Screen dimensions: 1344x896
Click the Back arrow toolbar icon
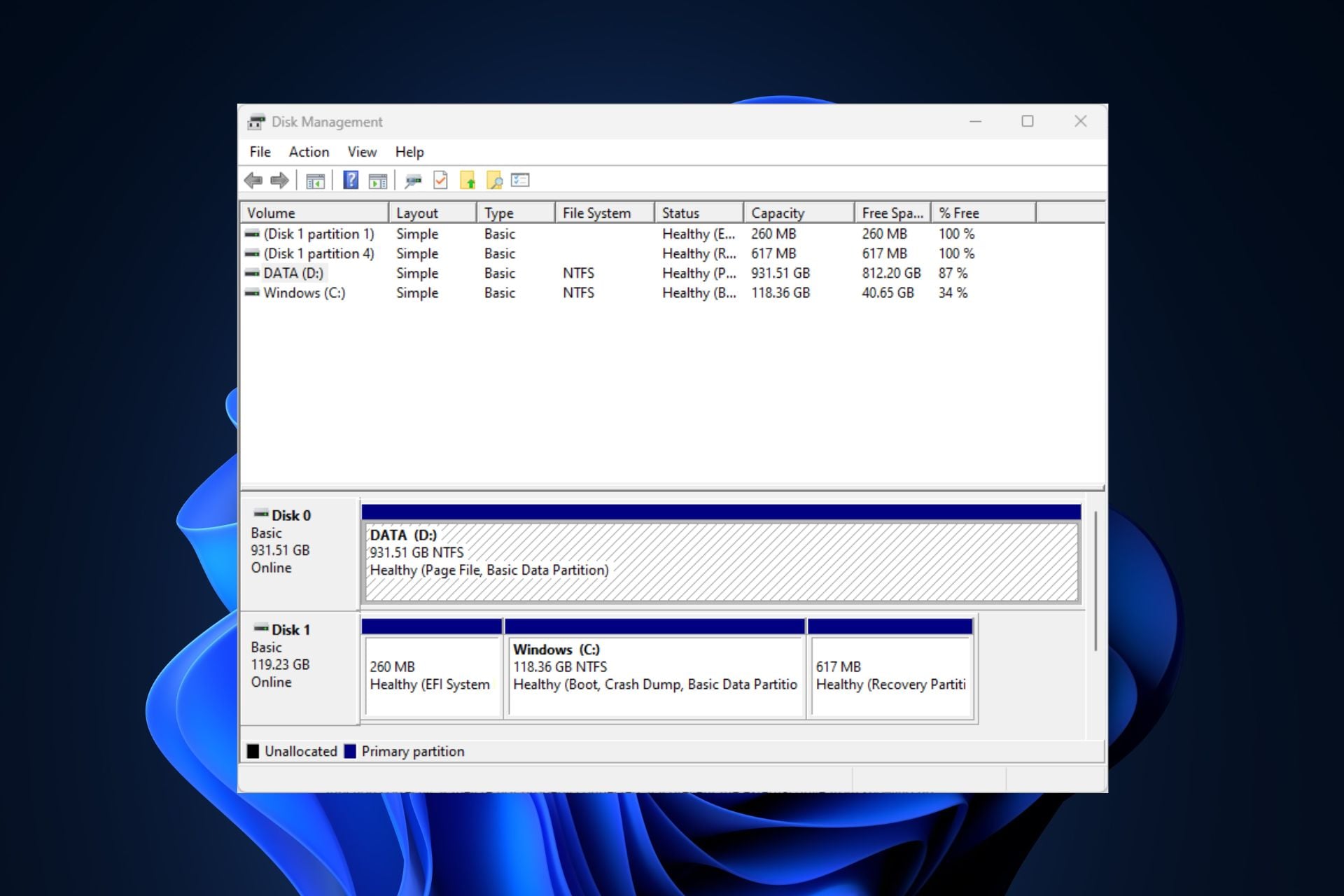(x=253, y=181)
